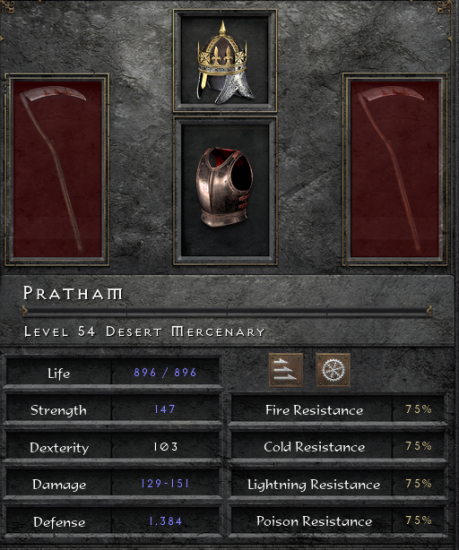This screenshot has height=550, width=459.
Task: Click the Poison Resistance percentage
Action: pyautogui.click(x=419, y=520)
